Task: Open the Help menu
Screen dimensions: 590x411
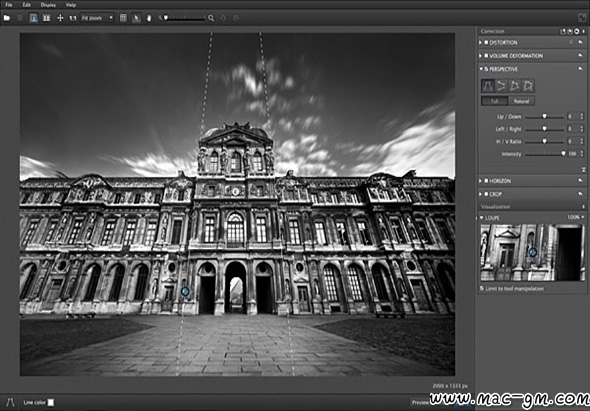Action: [x=71, y=5]
